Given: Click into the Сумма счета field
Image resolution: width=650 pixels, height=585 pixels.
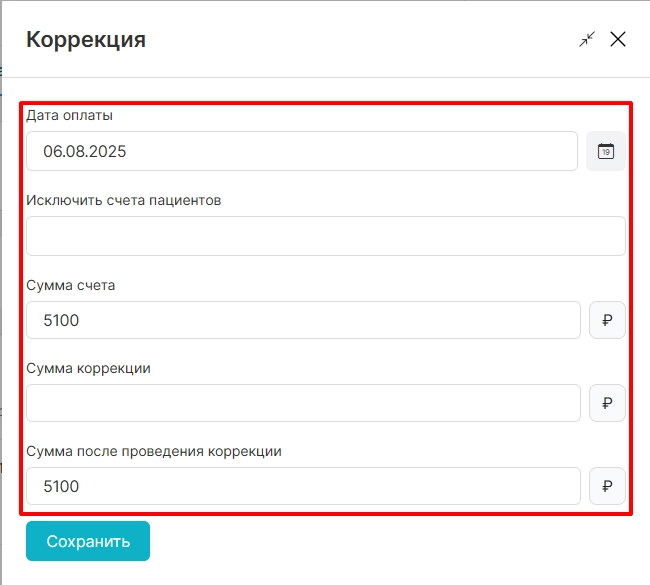Looking at the screenshot, I should (303, 321).
